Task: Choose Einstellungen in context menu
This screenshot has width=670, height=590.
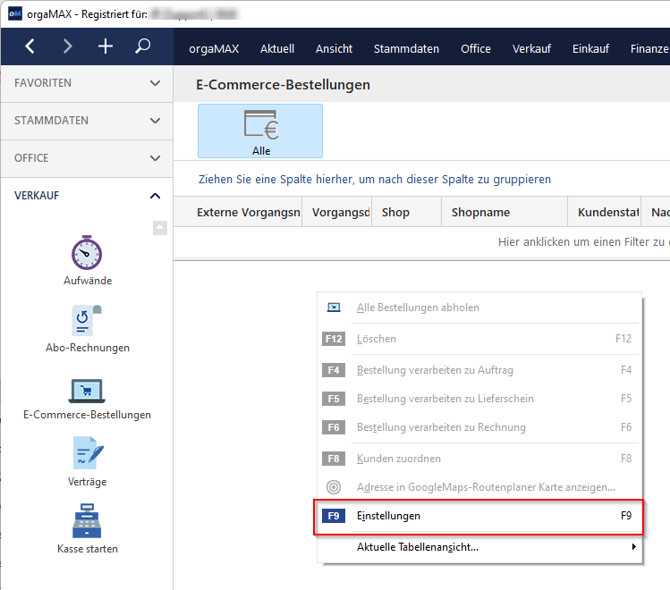Action: click(479, 516)
